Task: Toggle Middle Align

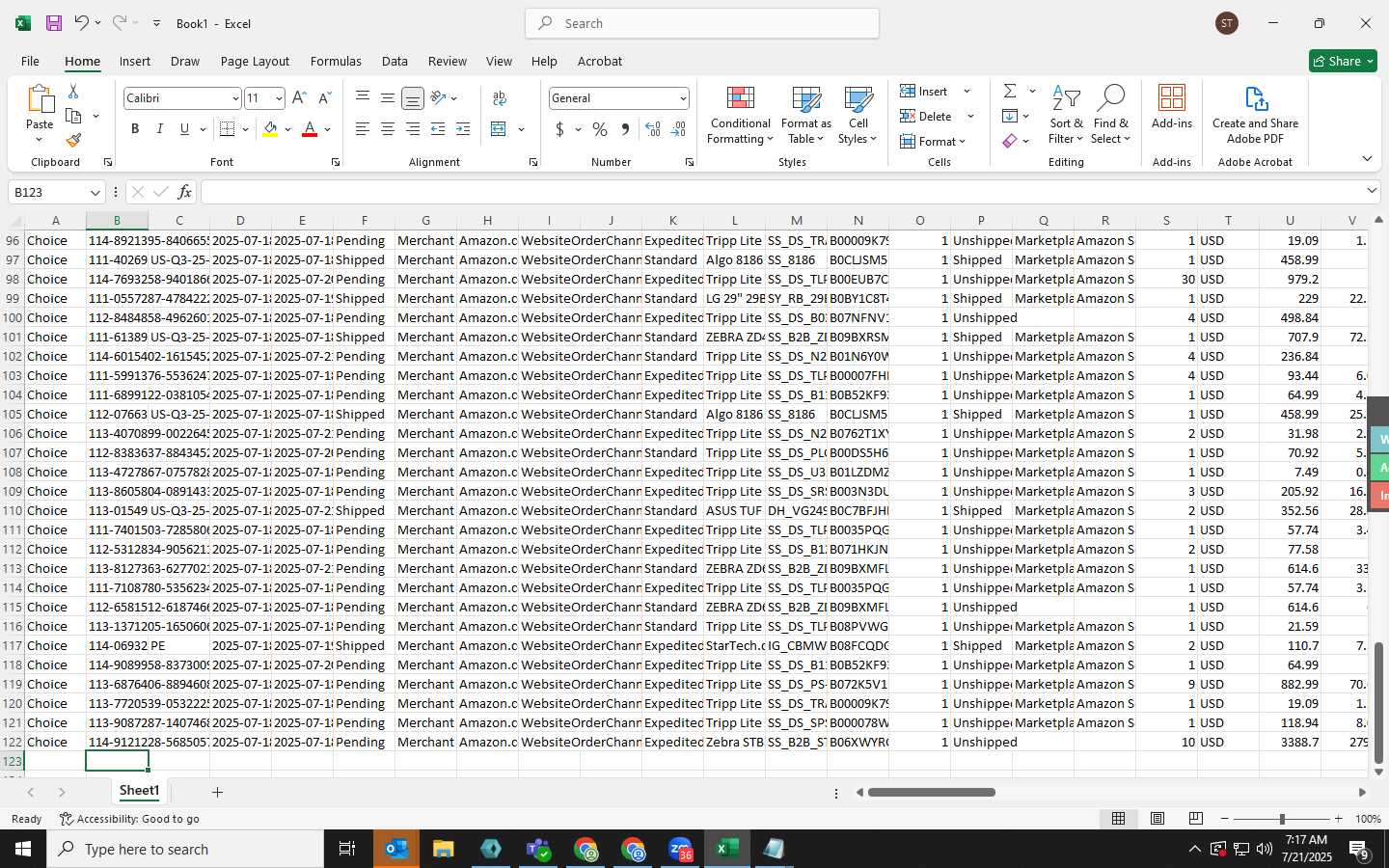Action: pyautogui.click(x=388, y=97)
